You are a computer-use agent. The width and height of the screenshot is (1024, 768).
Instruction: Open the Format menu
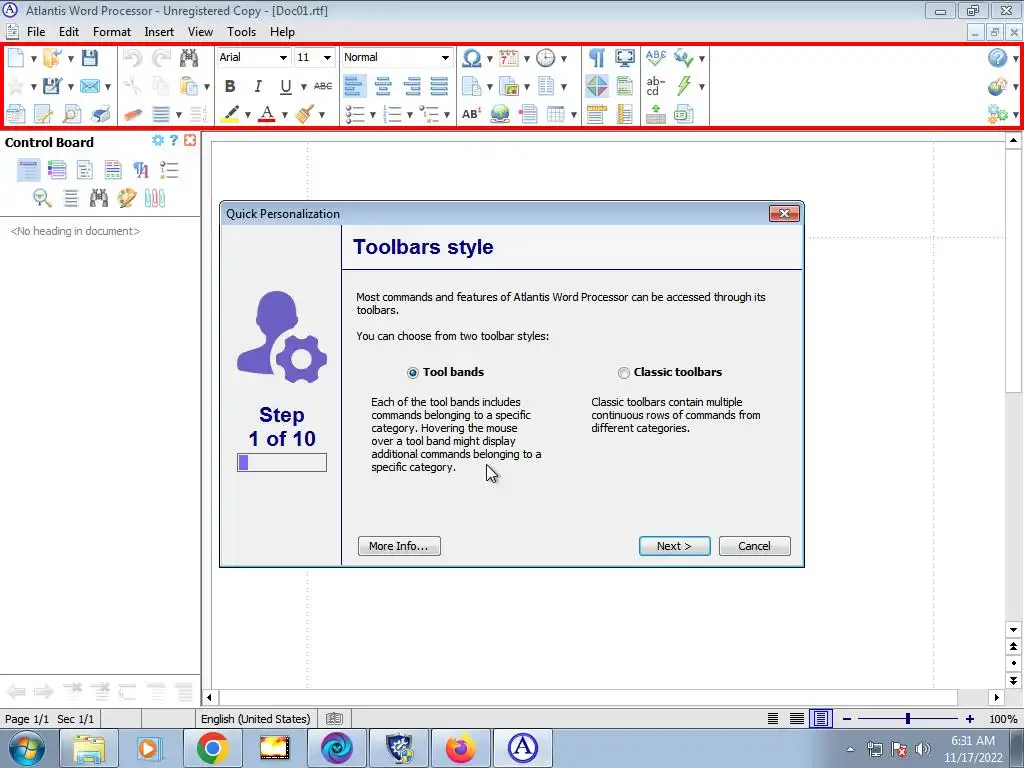tap(112, 31)
